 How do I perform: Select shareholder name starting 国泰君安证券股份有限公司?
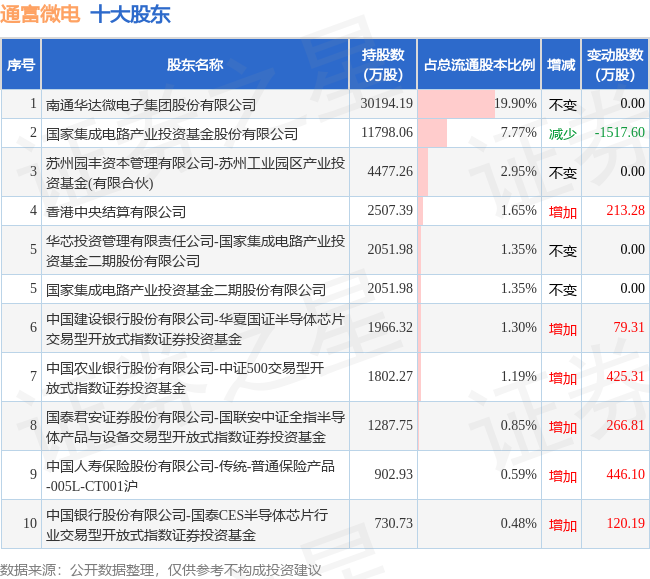[x=195, y=426]
